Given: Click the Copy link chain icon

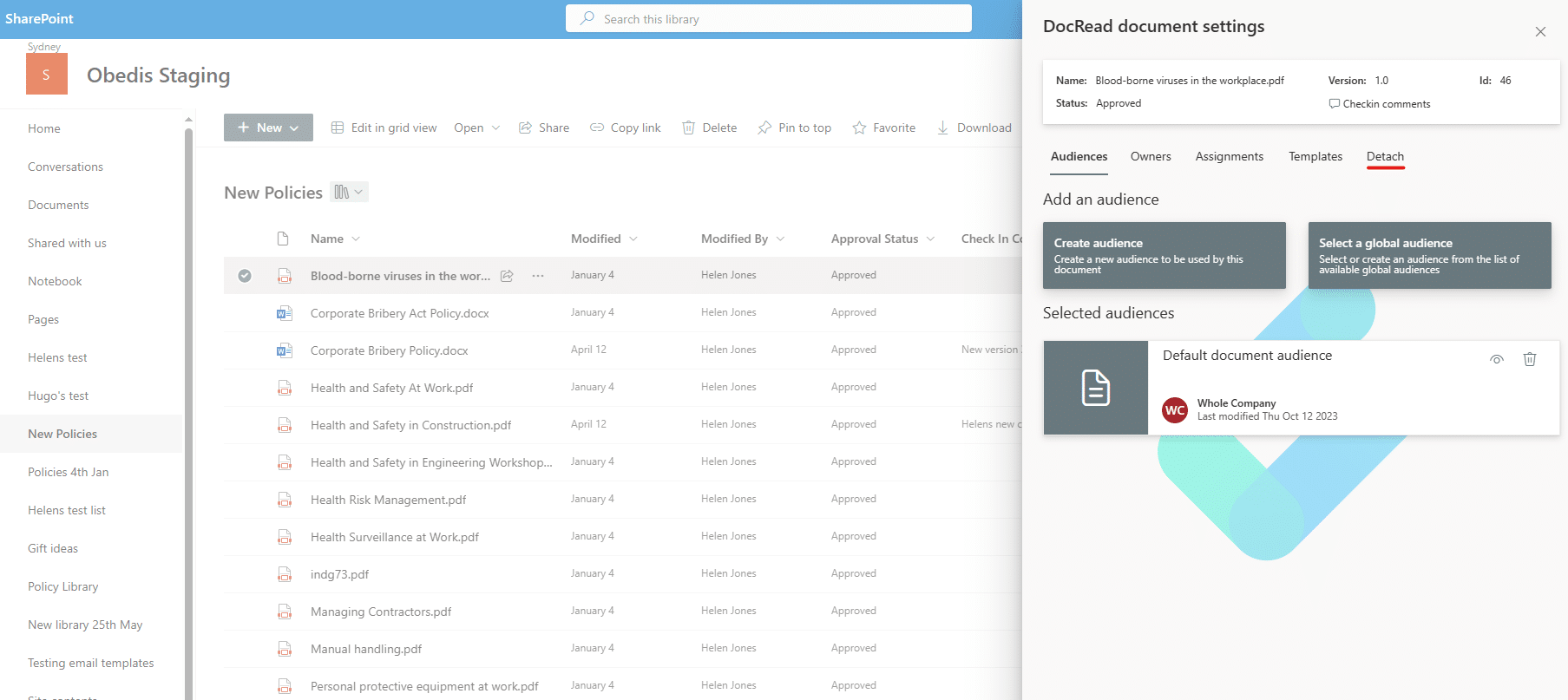Looking at the screenshot, I should (x=597, y=128).
